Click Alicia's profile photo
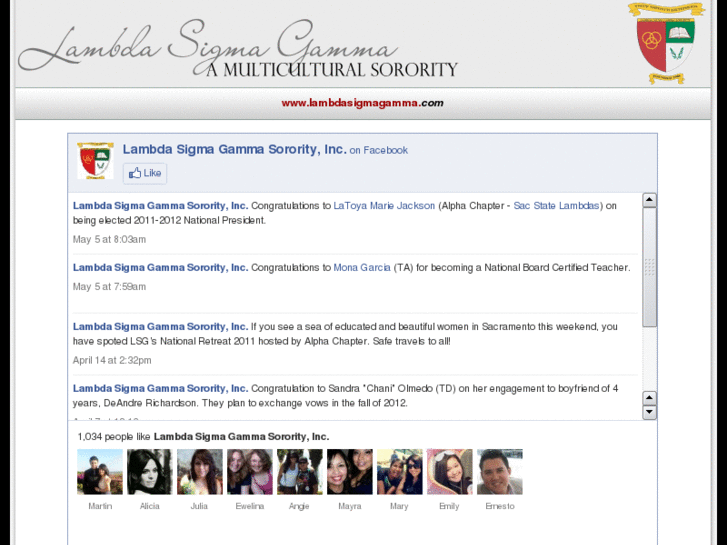 pyautogui.click(x=150, y=472)
